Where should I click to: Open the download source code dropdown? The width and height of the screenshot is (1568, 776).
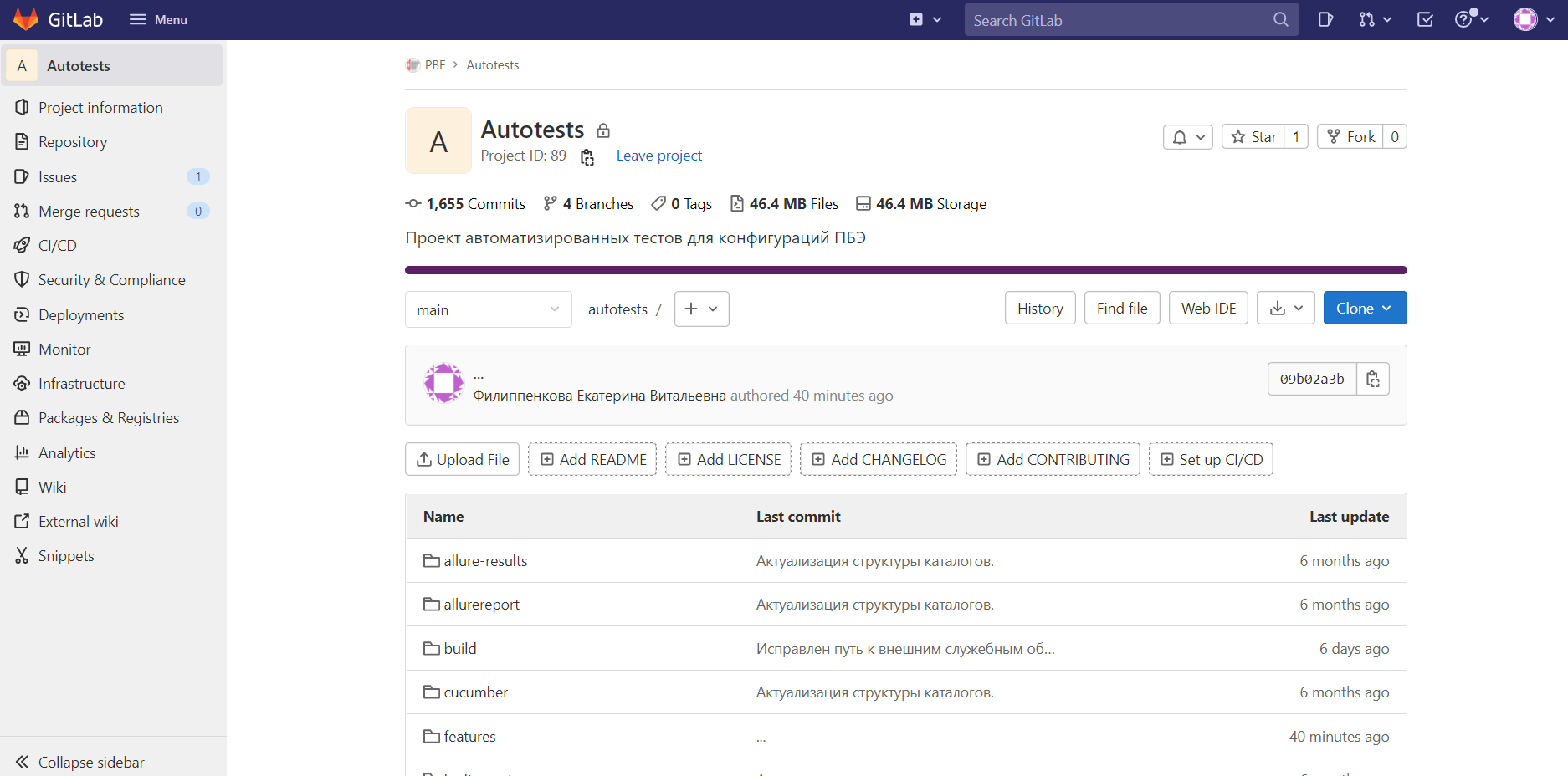click(x=1285, y=308)
